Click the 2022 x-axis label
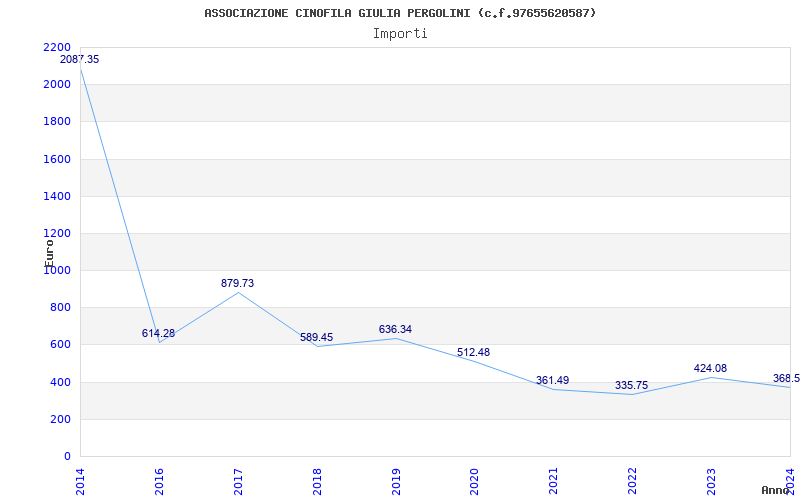 point(633,482)
